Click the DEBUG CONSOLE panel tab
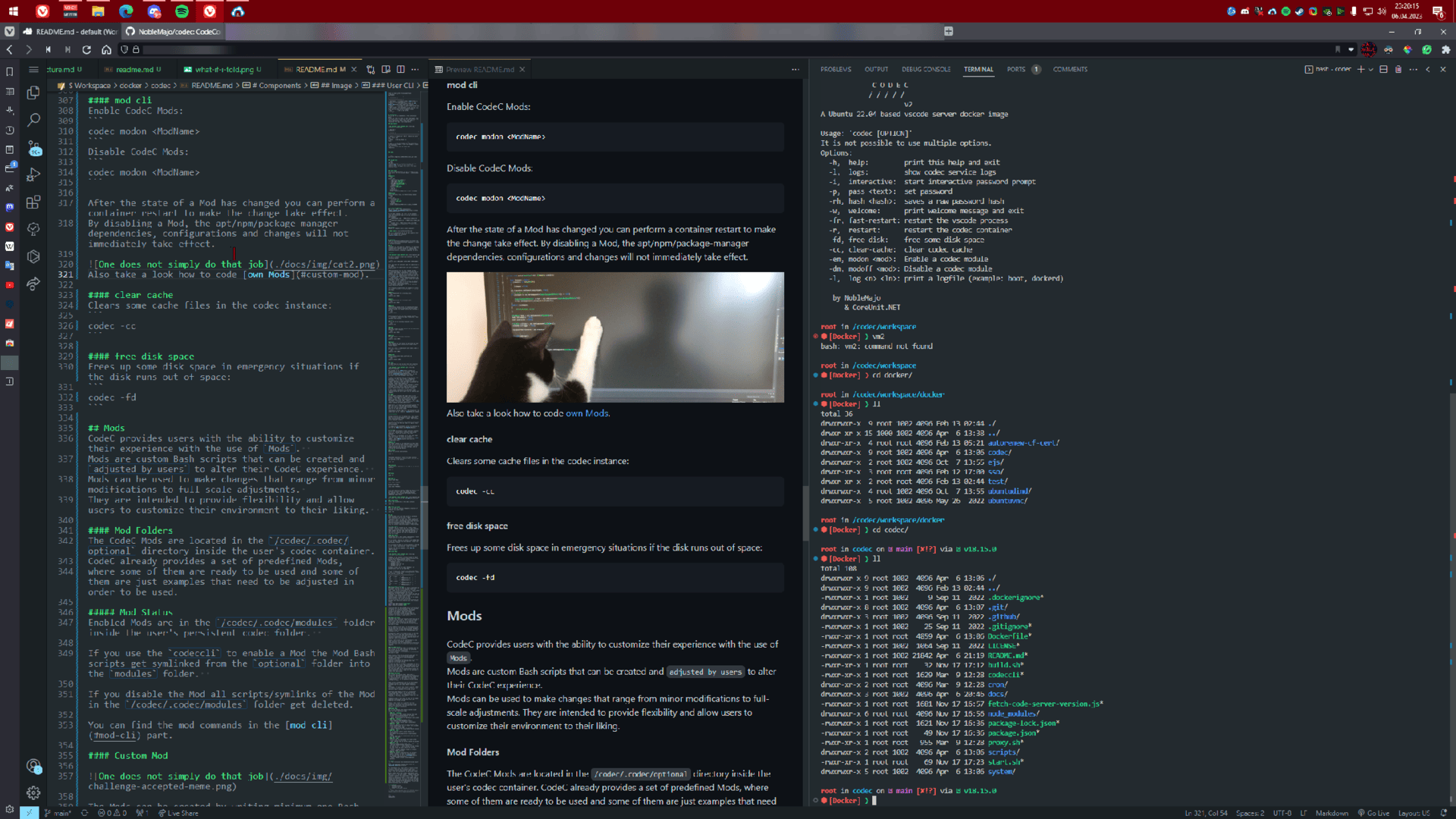1456x819 pixels. [x=926, y=69]
